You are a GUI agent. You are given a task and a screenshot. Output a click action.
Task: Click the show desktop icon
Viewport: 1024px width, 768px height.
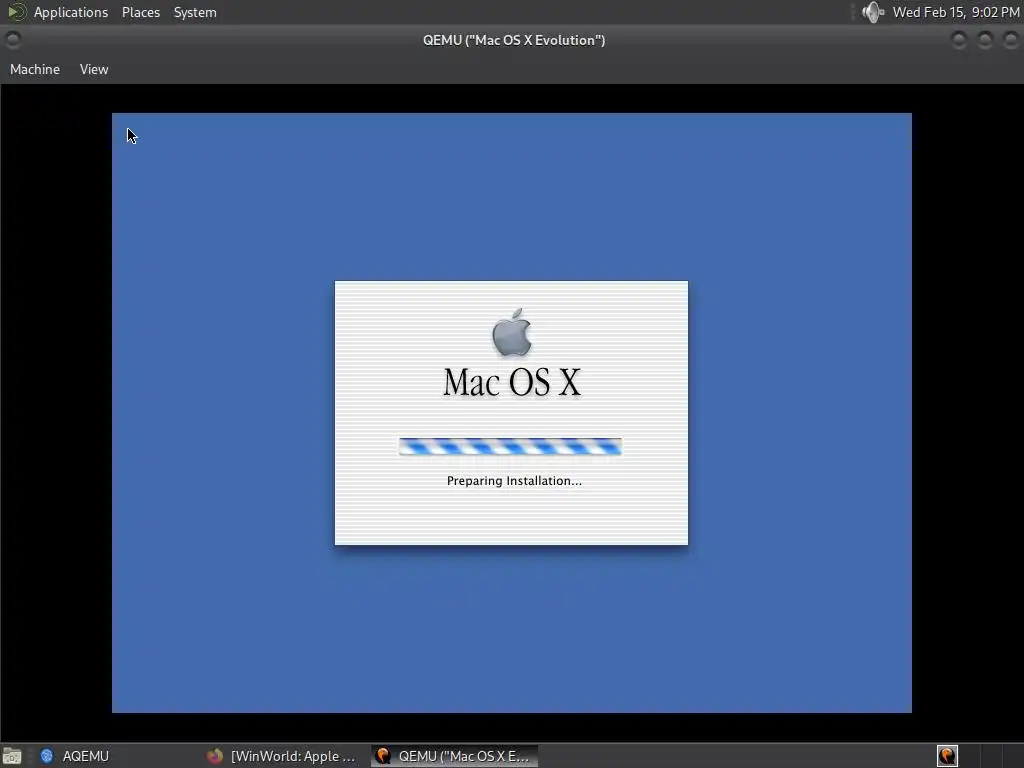point(12,756)
